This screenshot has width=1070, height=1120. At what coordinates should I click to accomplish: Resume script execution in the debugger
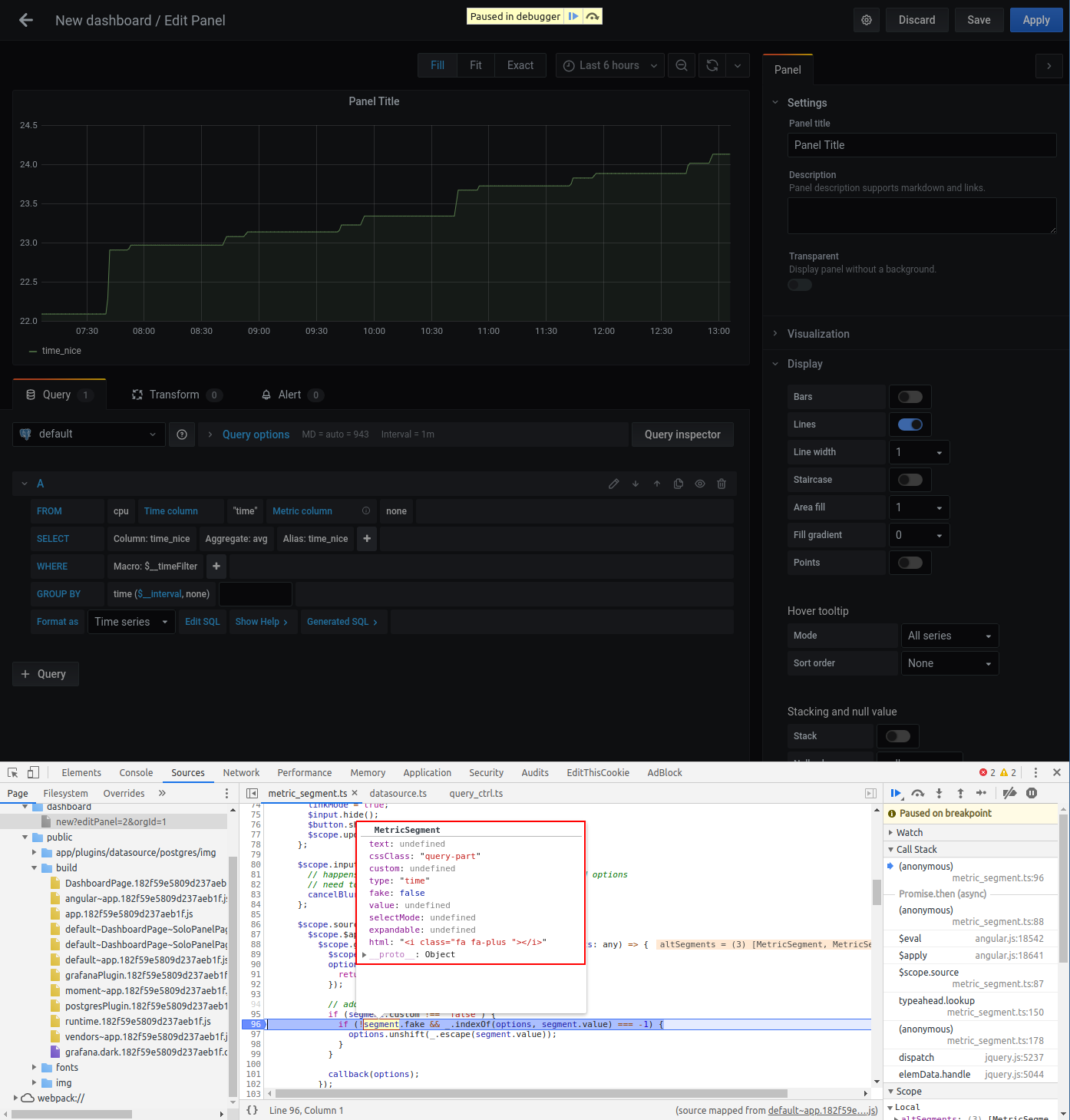click(896, 793)
